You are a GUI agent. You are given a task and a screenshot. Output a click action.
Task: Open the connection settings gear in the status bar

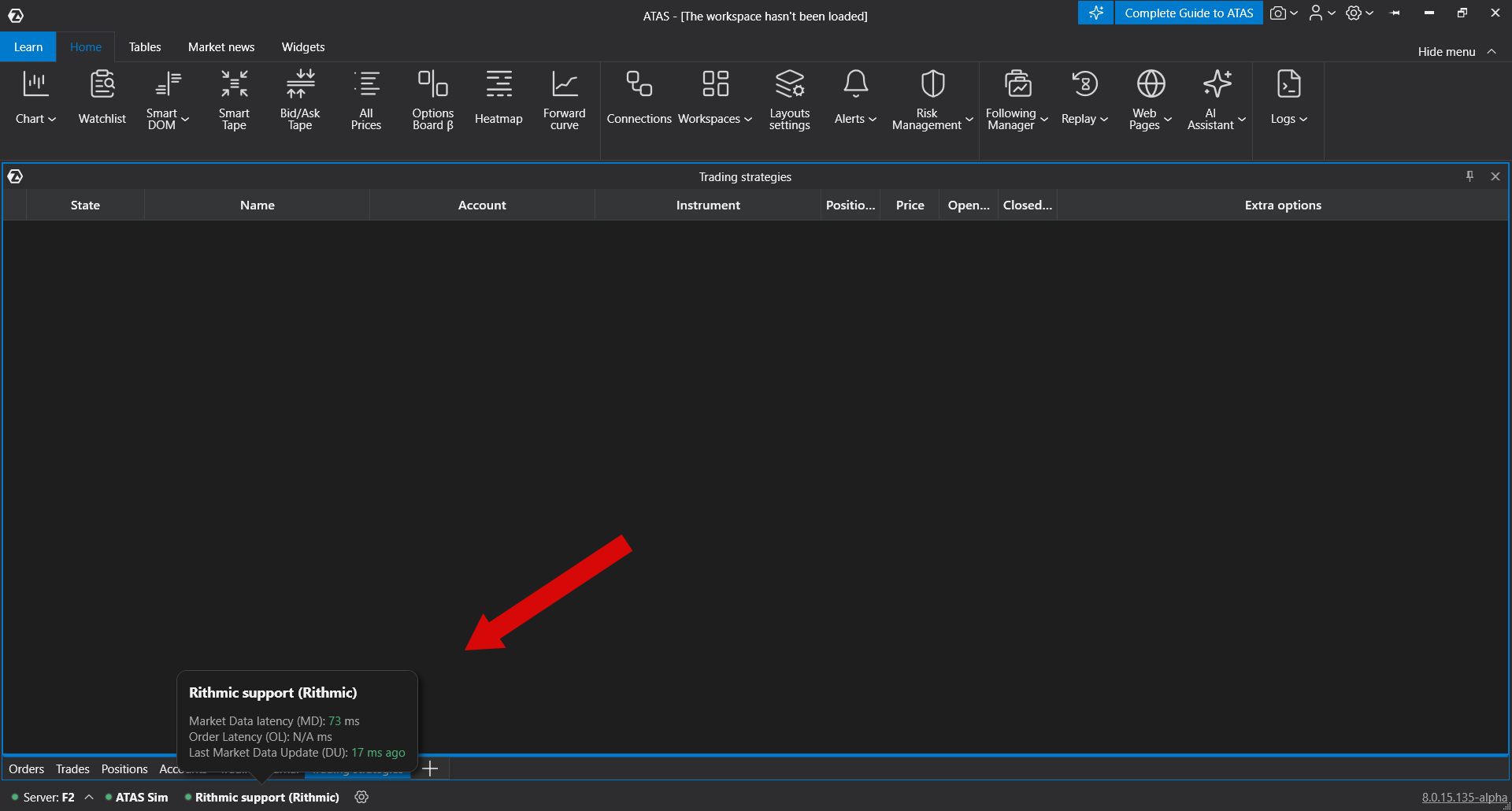click(x=361, y=797)
